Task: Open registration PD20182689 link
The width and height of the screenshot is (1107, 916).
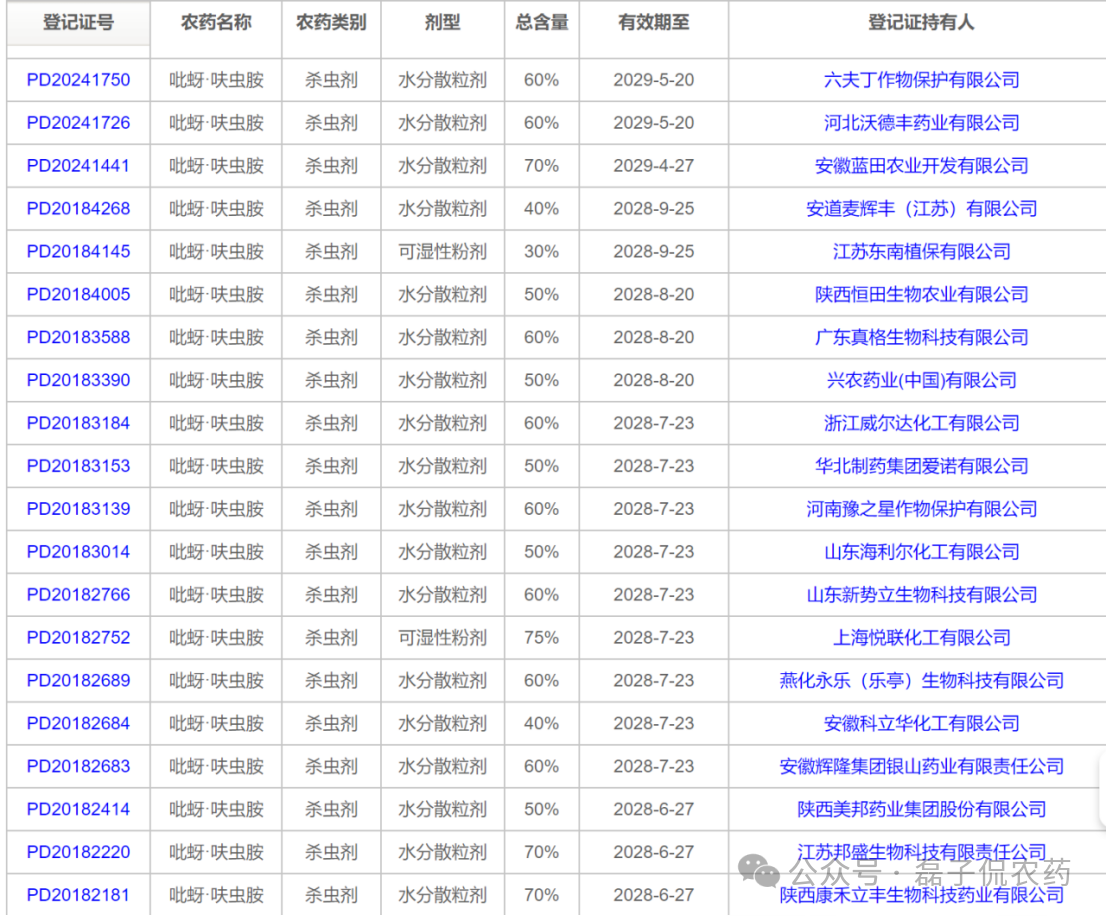Action: click(x=78, y=681)
